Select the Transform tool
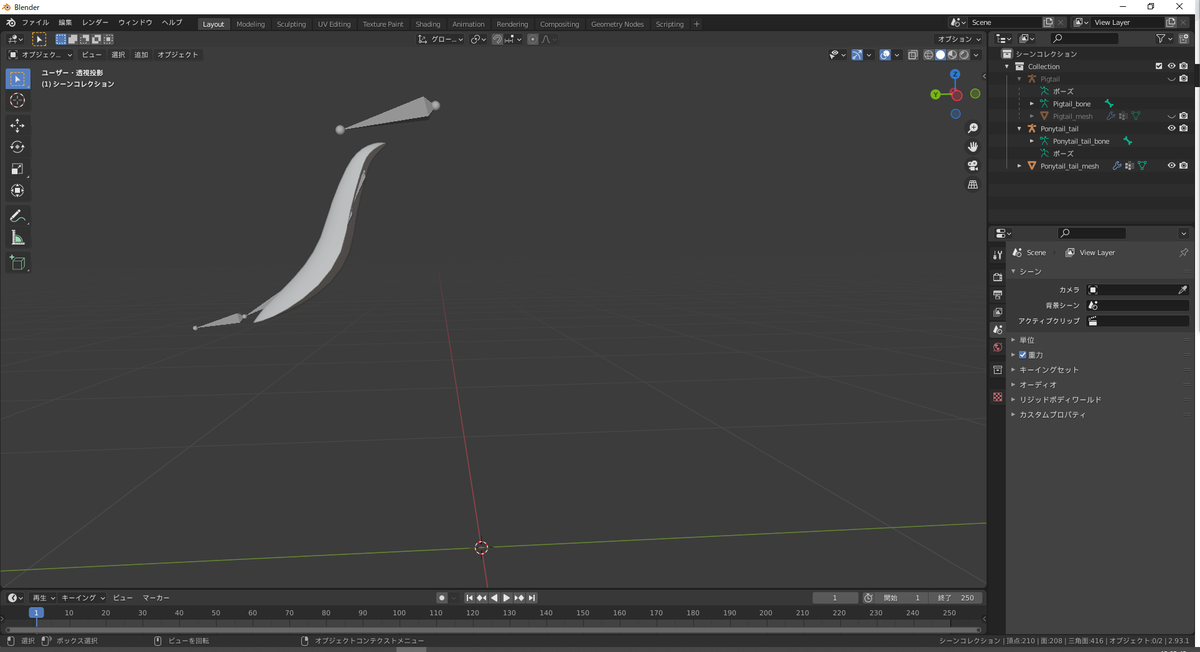1200x652 pixels. click(x=17, y=191)
